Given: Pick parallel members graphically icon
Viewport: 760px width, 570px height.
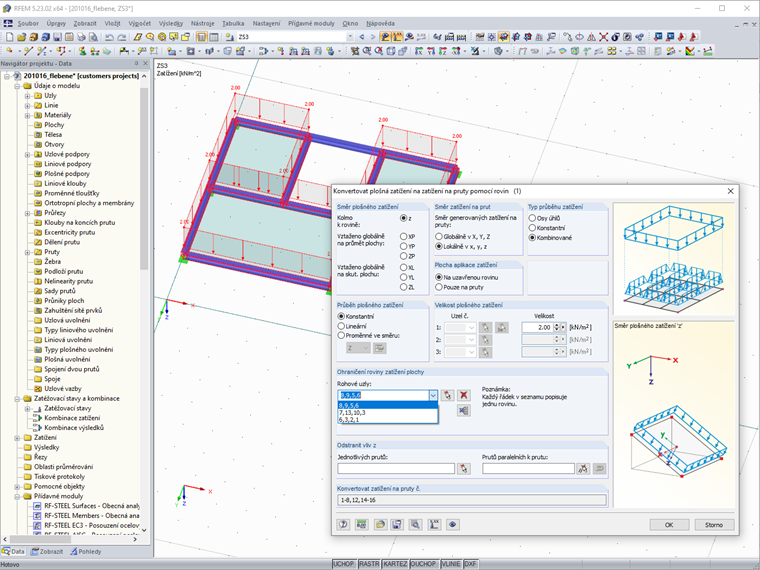Looking at the screenshot, I should coord(583,469).
